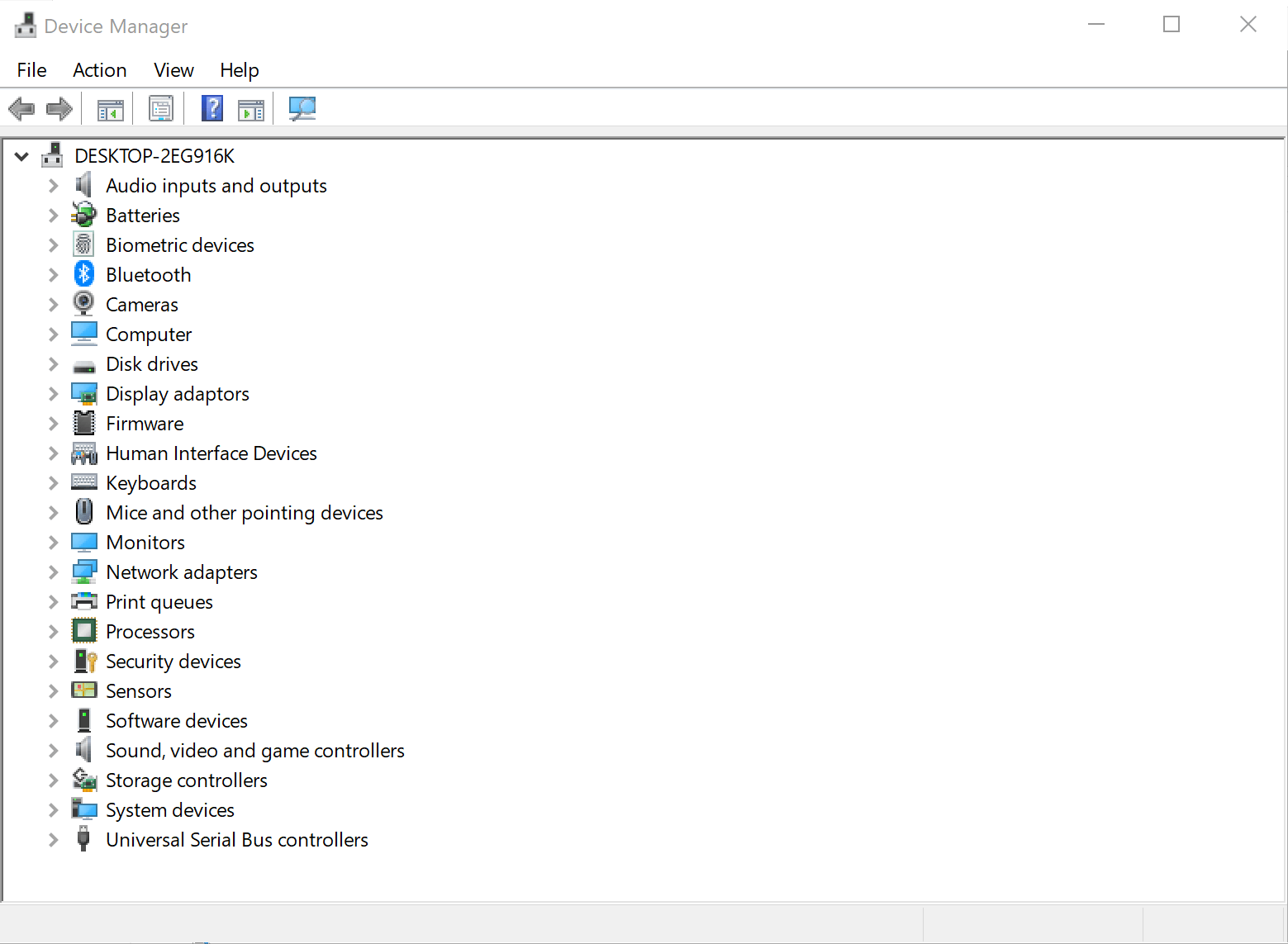This screenshot has height=944, width=1288.
Task: Click the Universal Serial Bus controllers icon
Action: point(83,839)
